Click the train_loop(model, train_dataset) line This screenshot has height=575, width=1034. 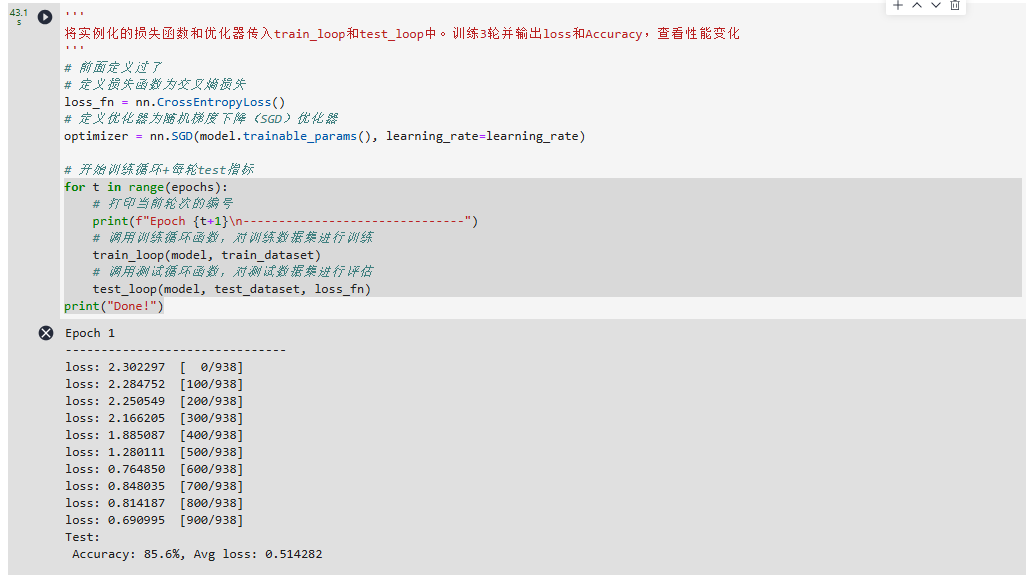[x=206, y=255]
